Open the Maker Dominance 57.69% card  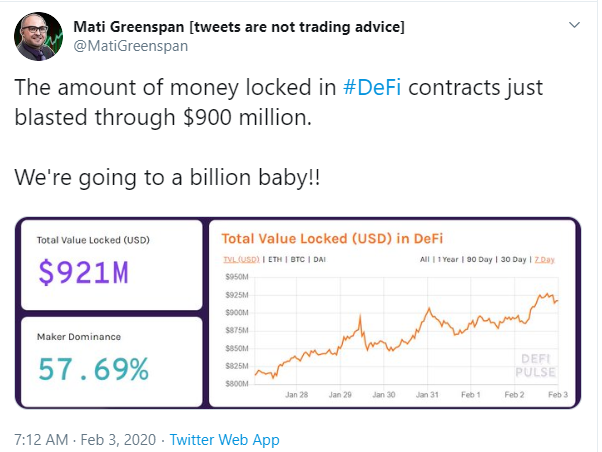112,362
